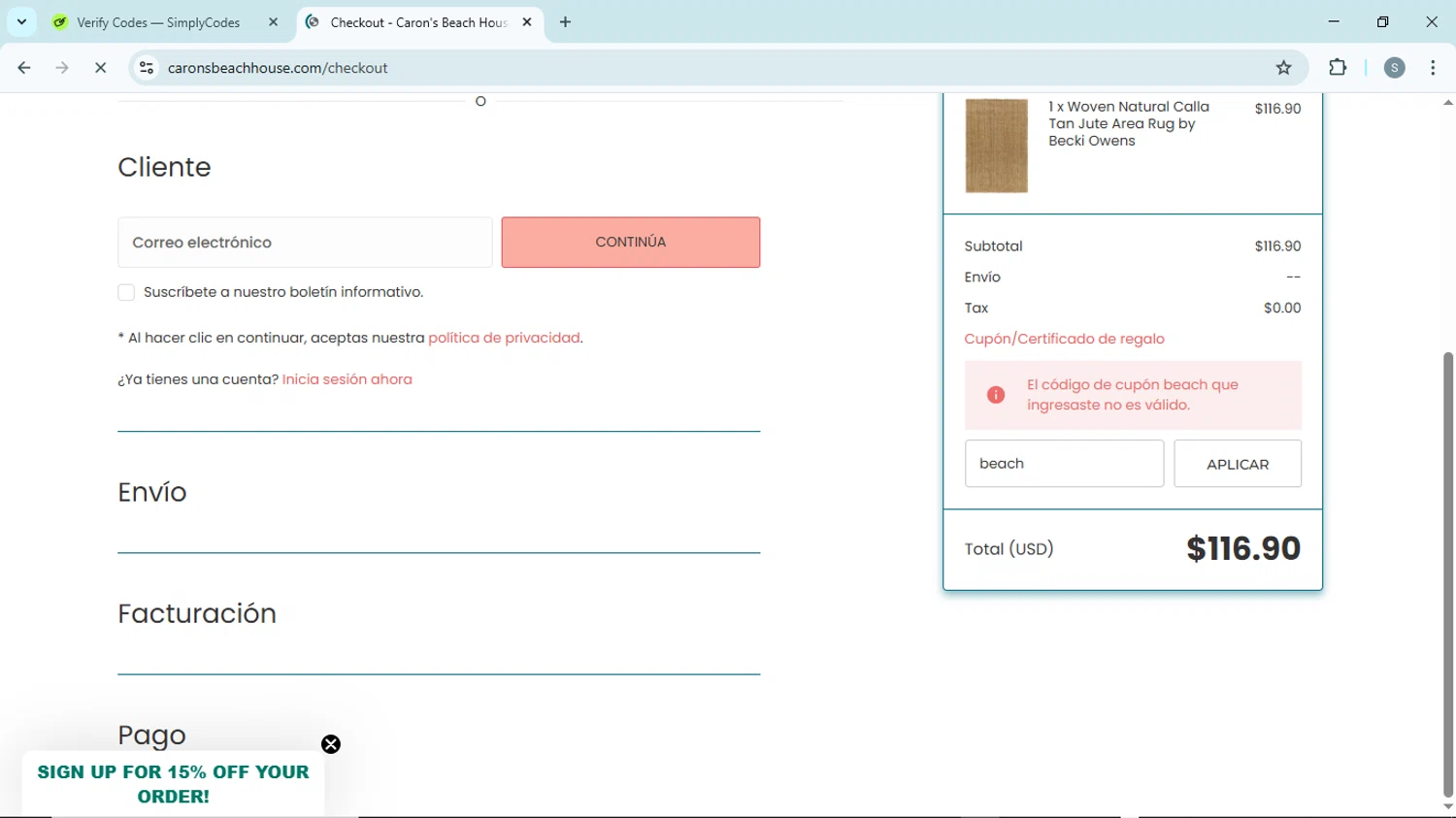This screenshot has width=1456, height=818.
Task: Click the invalid coupon error message text
Action: click(1133, 395)
